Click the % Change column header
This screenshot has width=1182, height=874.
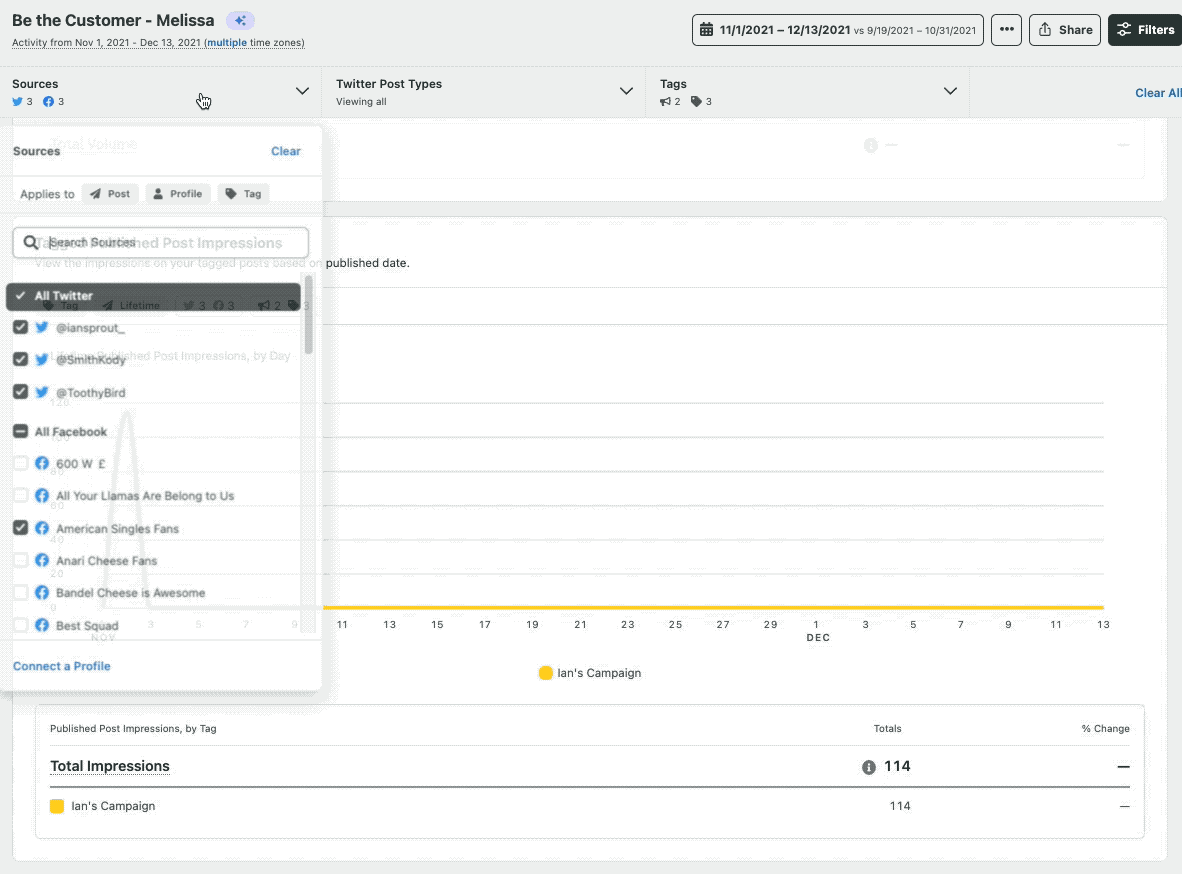pos(1105,728)
